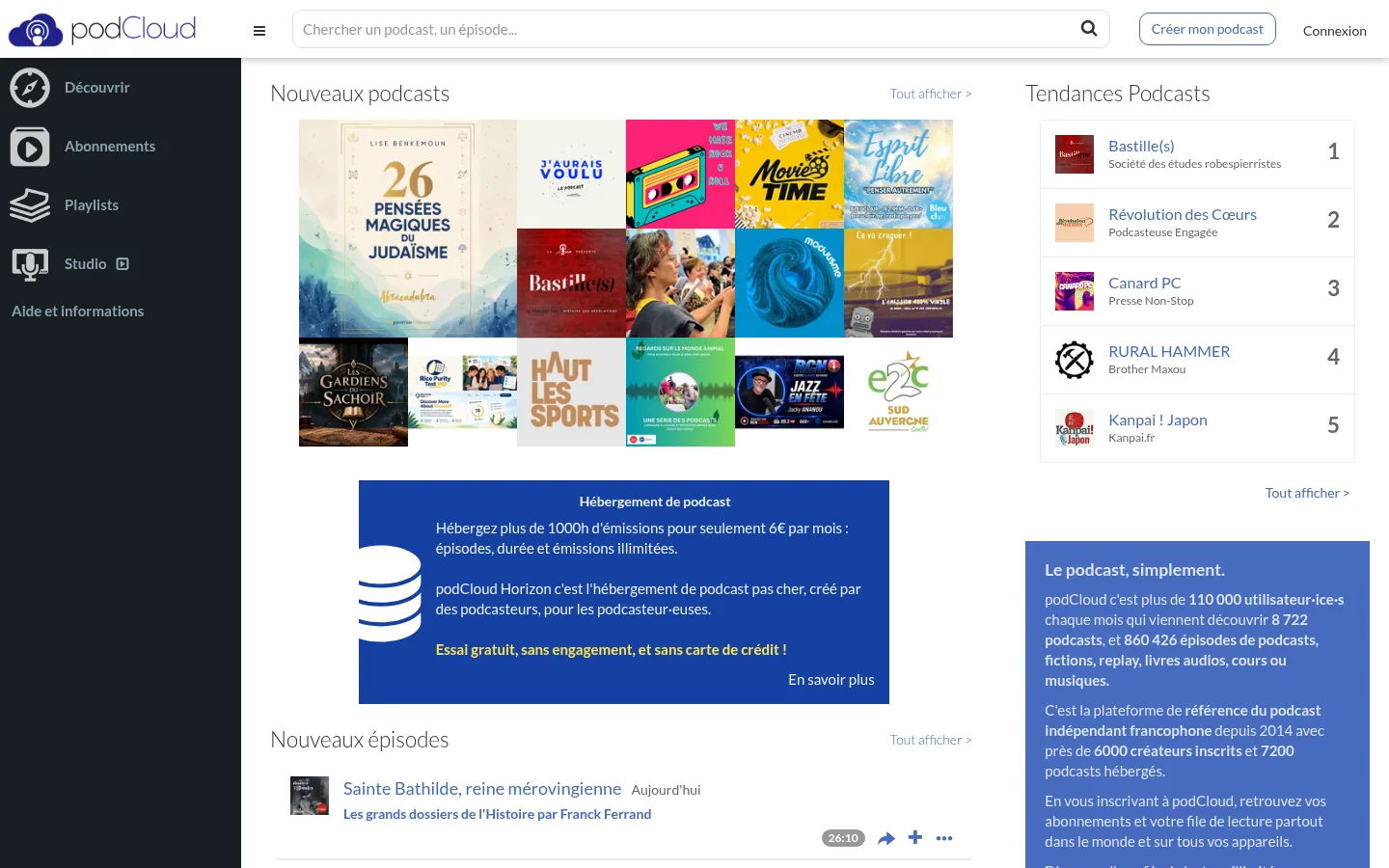
Task: Open more options for Sainte Bathilde episode
Action: [x=944, y=838]
